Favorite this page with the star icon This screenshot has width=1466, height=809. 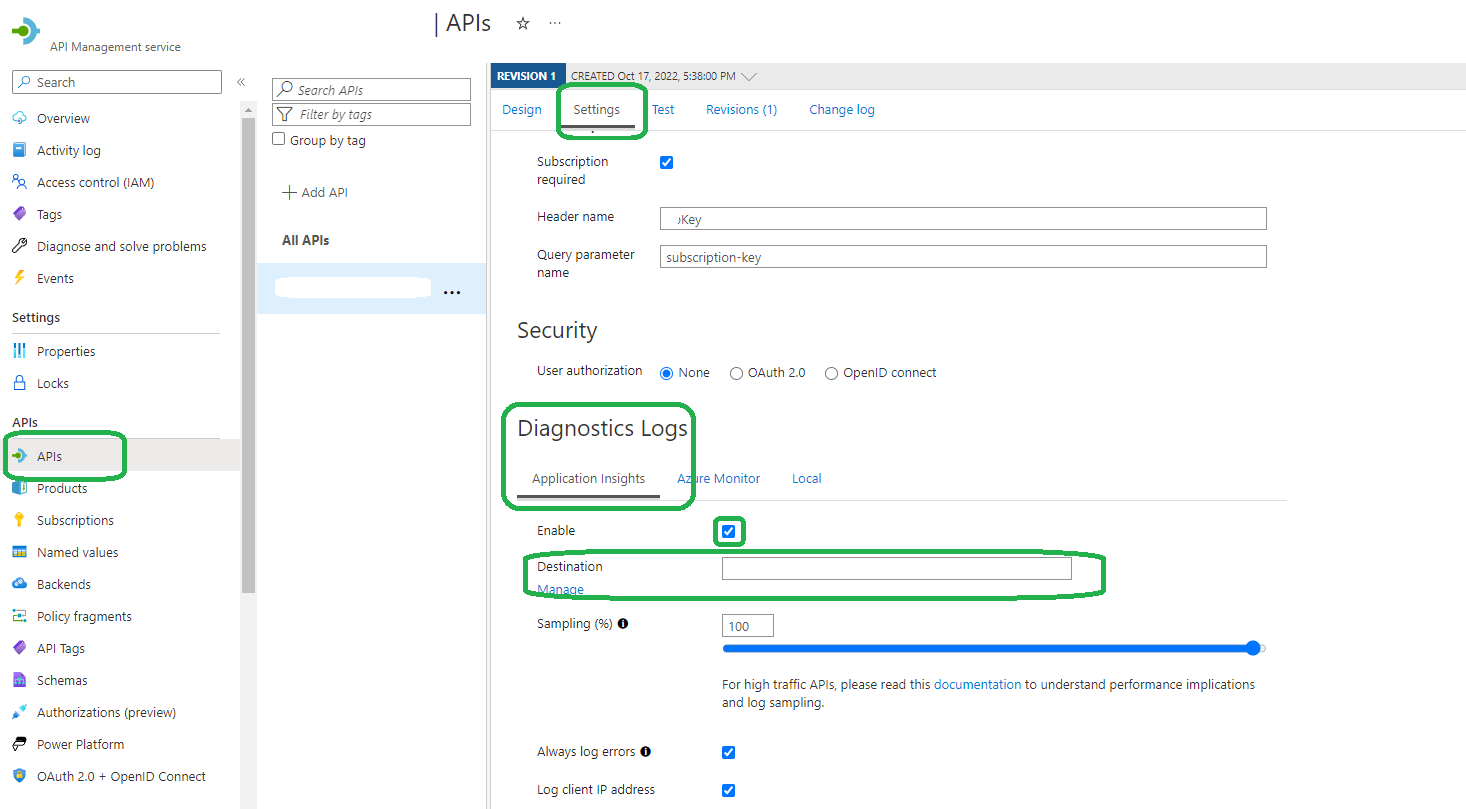[522, 23]
